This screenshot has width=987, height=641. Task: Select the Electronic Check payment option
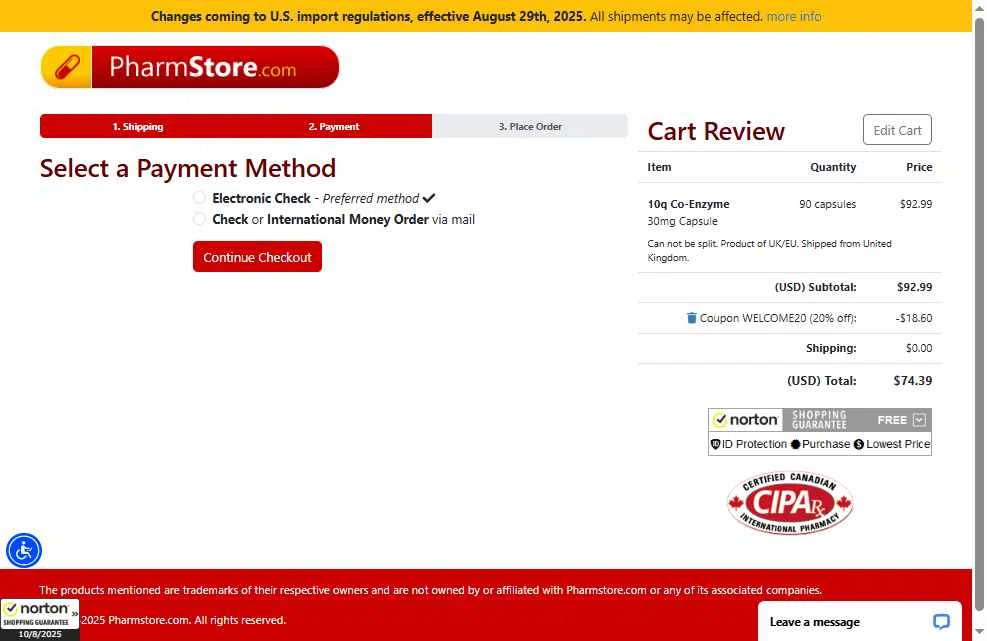199,198
